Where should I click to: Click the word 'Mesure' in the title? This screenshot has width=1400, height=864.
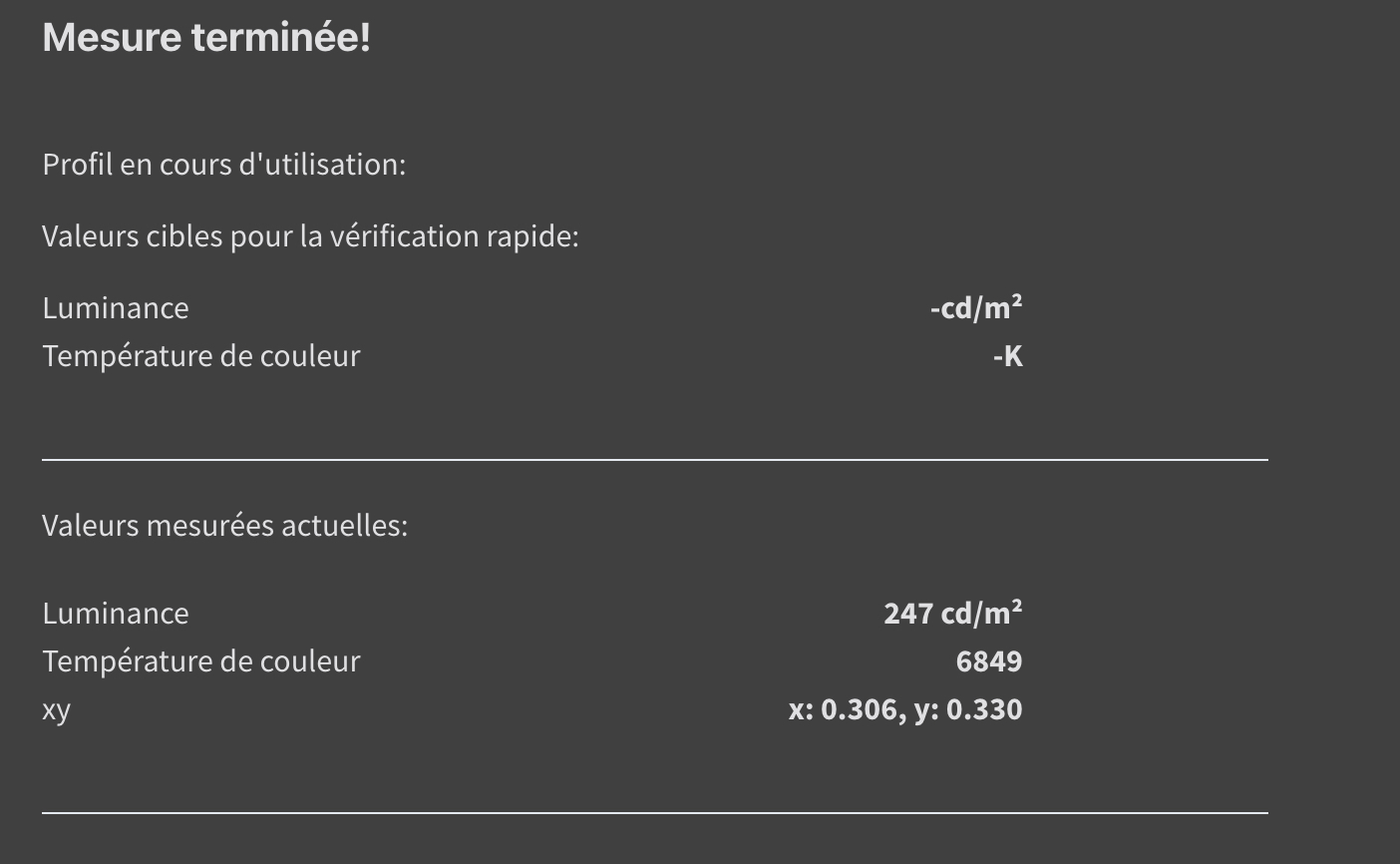(113, 38)
